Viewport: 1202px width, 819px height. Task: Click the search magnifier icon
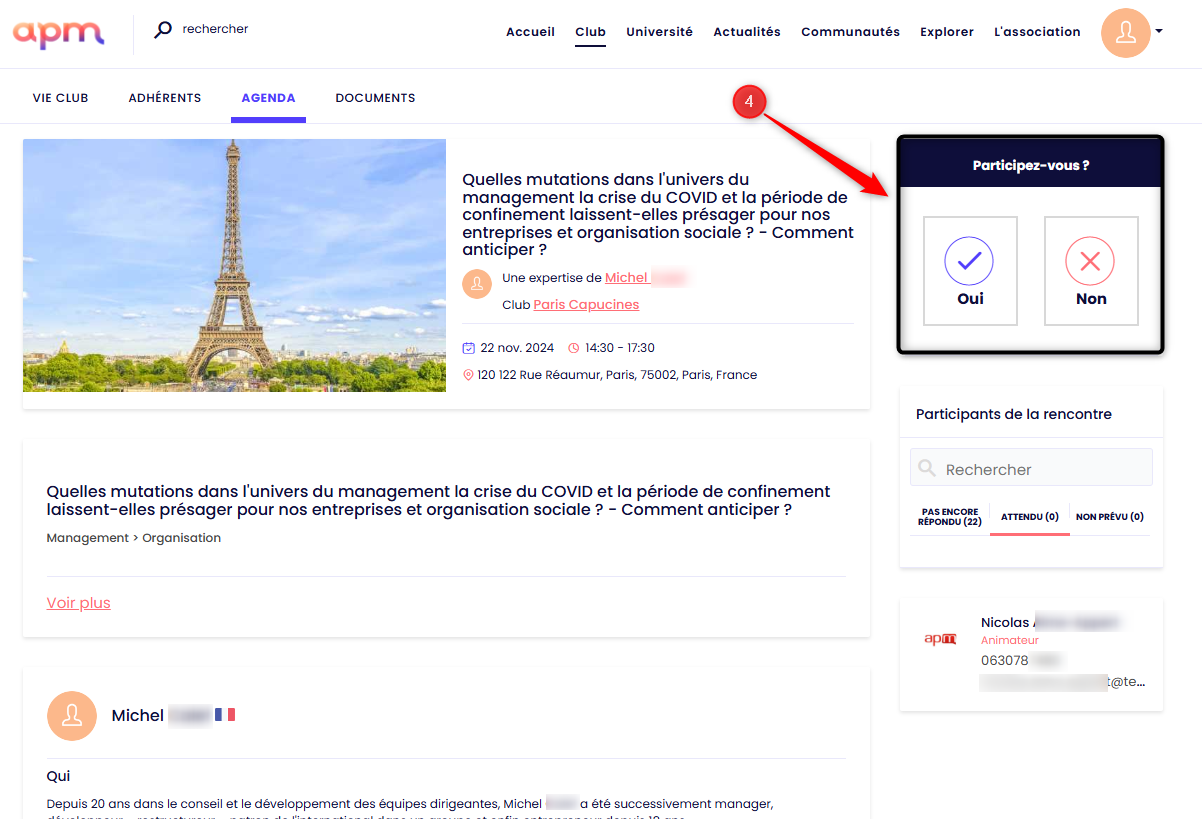click(x=162, y=30)
